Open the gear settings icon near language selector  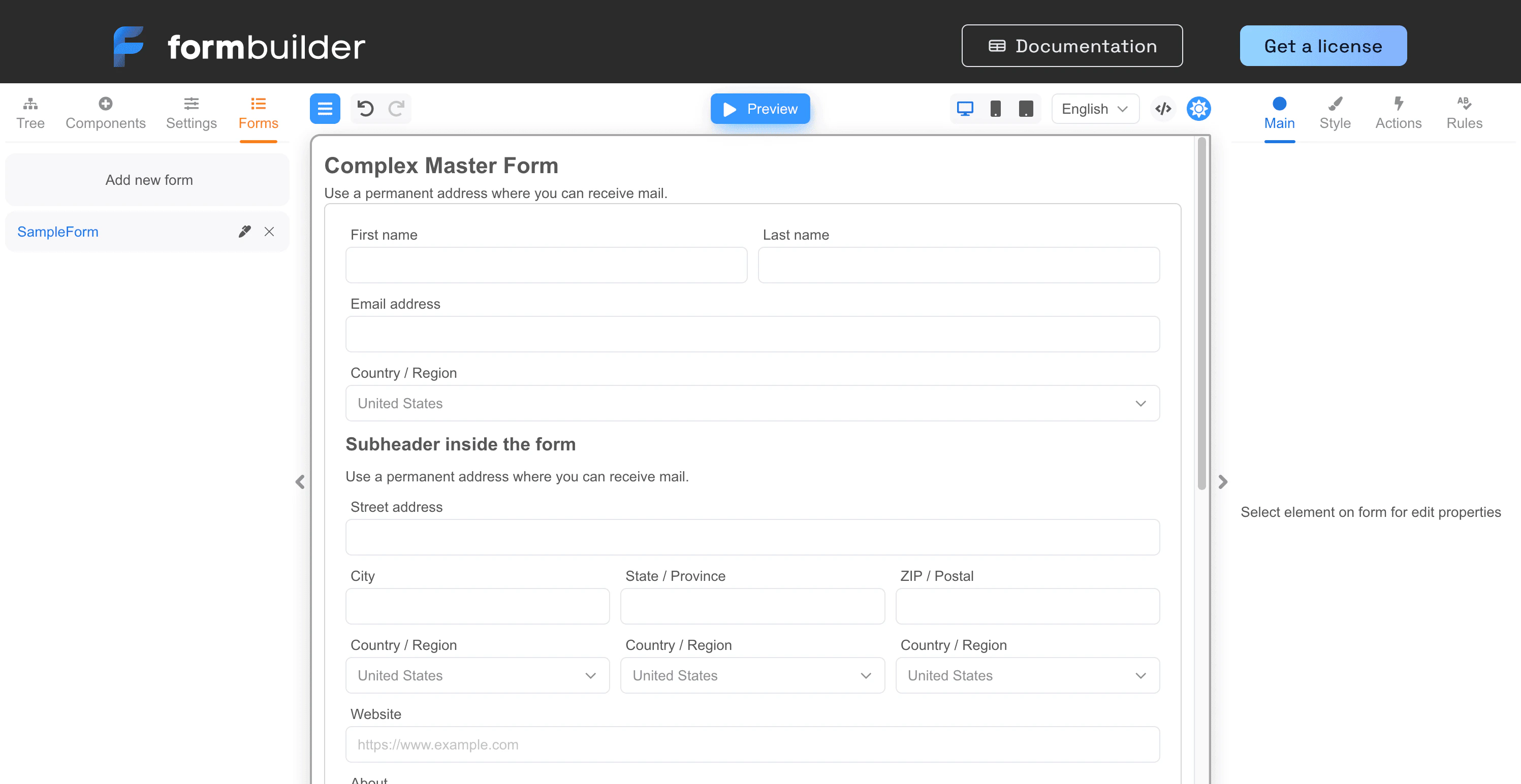tap(1198, 109)
